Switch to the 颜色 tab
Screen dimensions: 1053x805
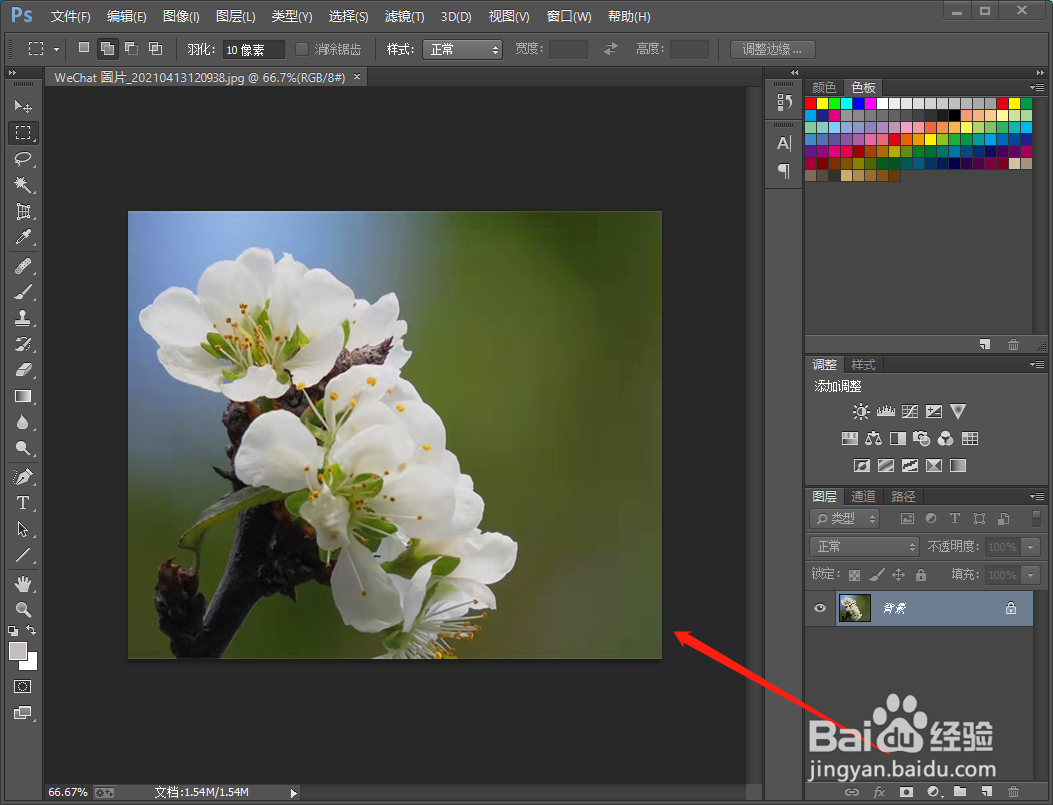tap(824, 87)
